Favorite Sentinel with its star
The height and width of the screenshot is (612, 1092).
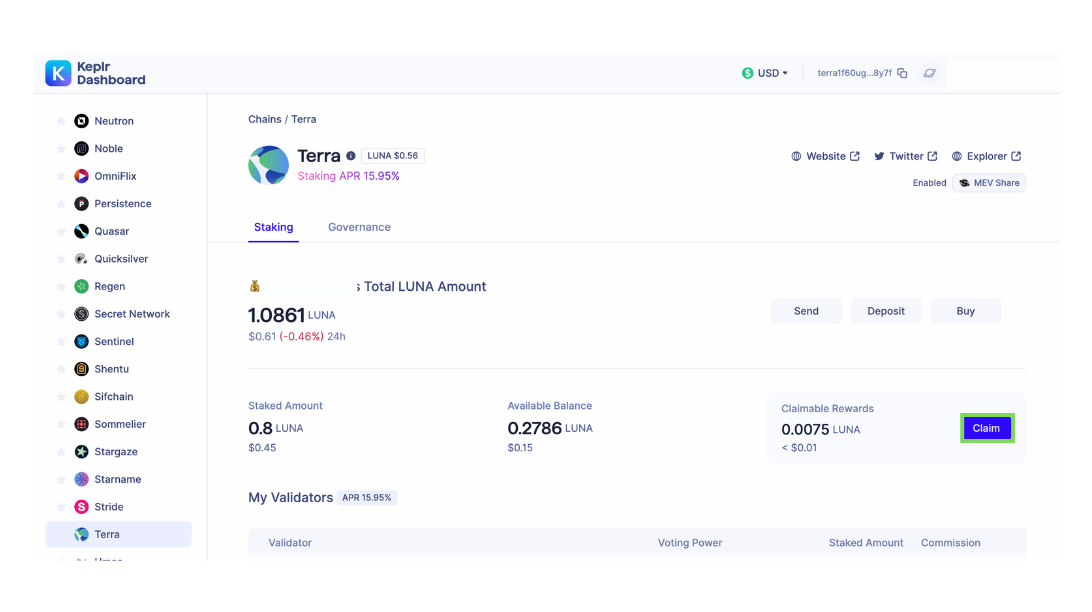point(61,341)
